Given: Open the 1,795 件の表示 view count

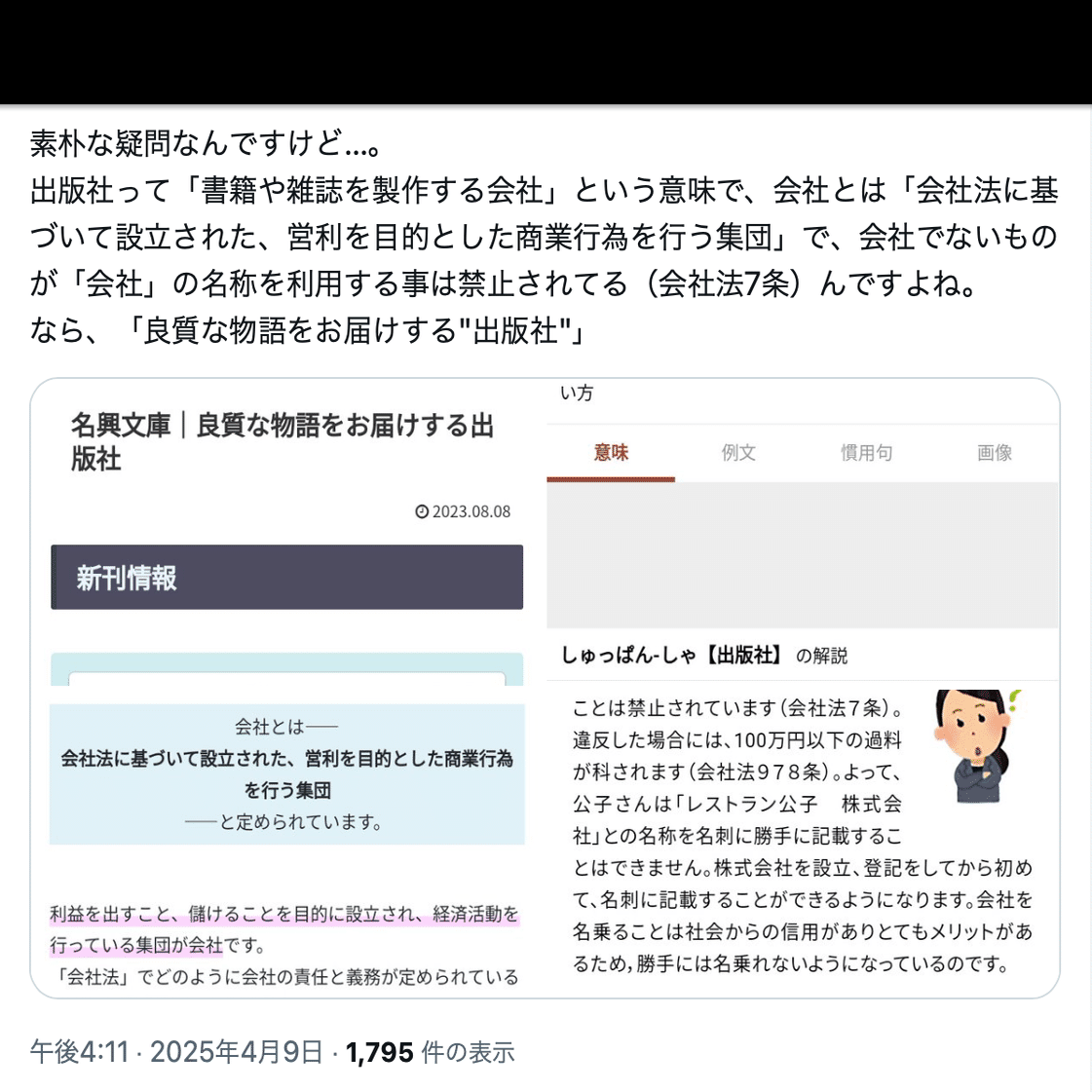Looking at the screenshot, I should tap(430, 1052).
